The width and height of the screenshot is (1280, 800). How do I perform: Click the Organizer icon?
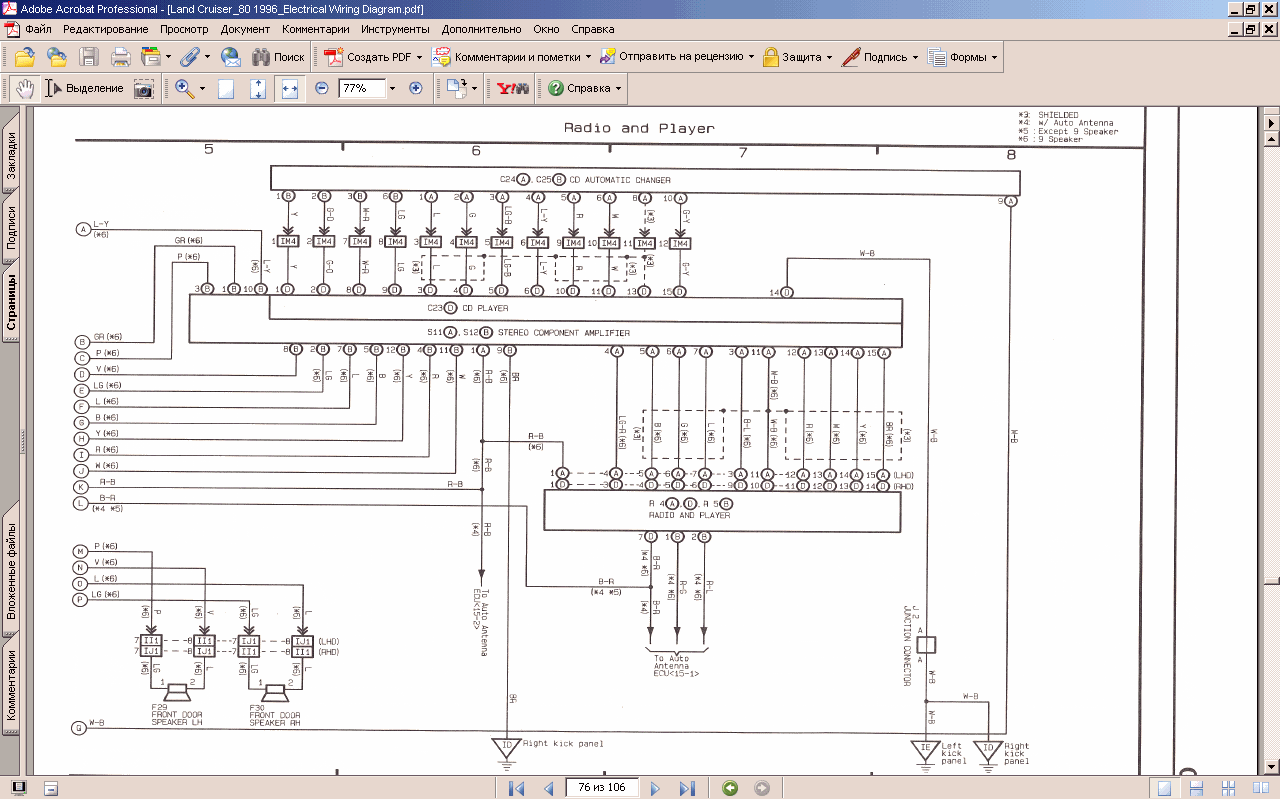coord(155,57)
